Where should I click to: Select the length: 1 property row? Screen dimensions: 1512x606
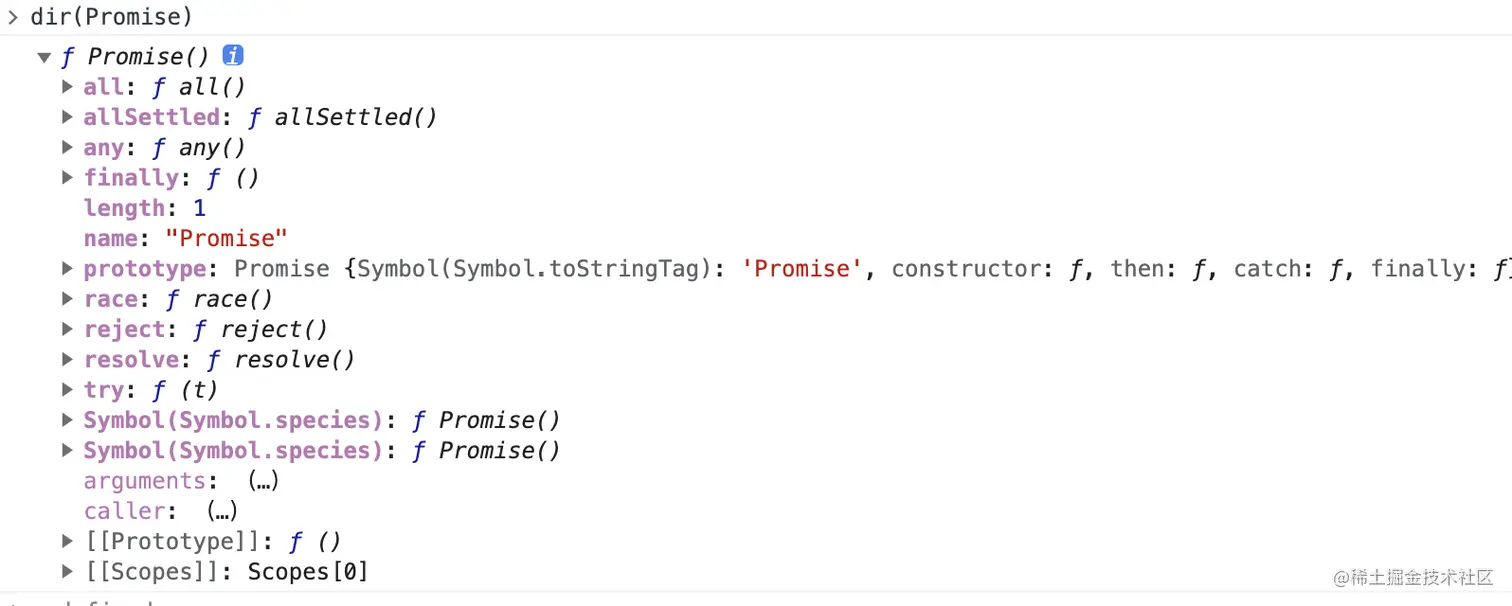145,208
